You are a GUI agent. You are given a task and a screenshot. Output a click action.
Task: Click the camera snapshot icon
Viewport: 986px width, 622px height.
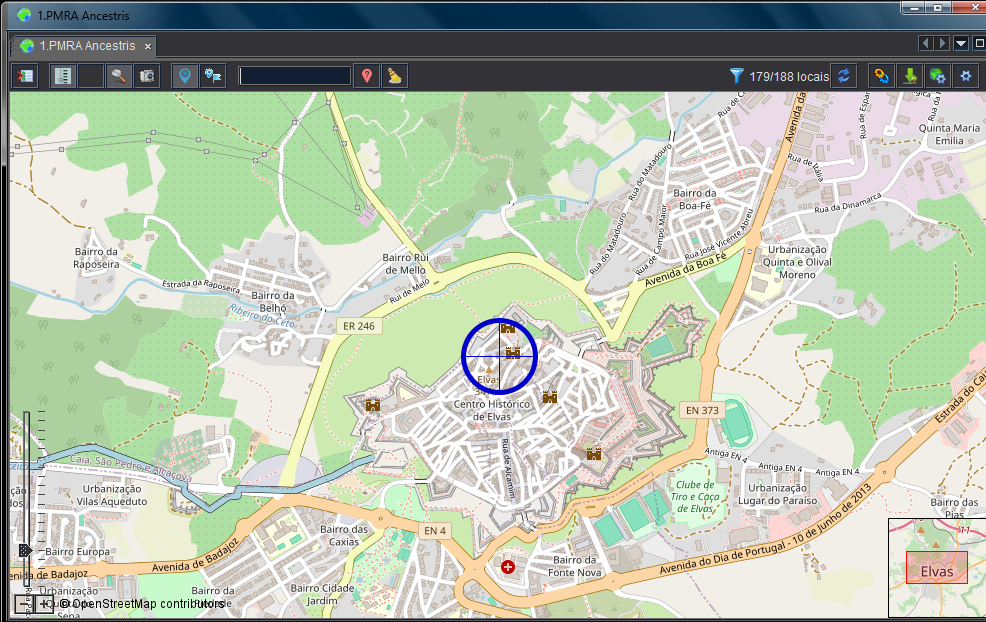point(146,76)
